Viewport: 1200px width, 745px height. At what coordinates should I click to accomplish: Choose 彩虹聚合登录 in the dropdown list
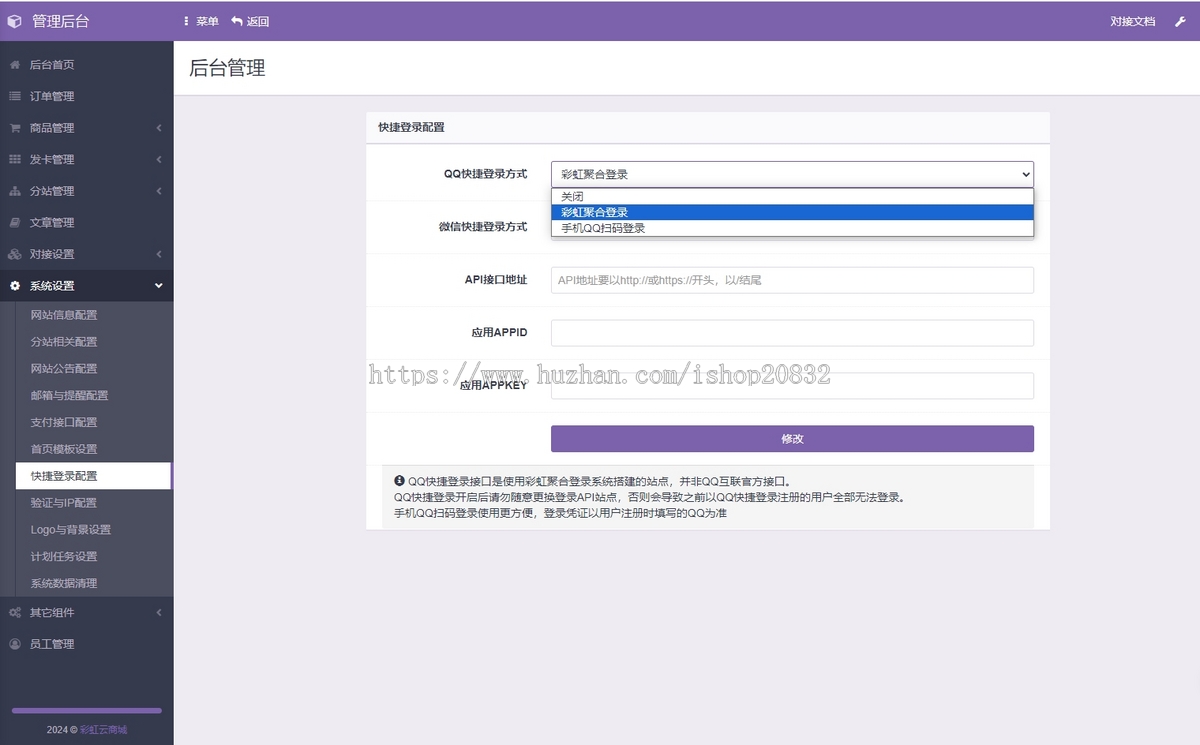click(x=792, y=212)
